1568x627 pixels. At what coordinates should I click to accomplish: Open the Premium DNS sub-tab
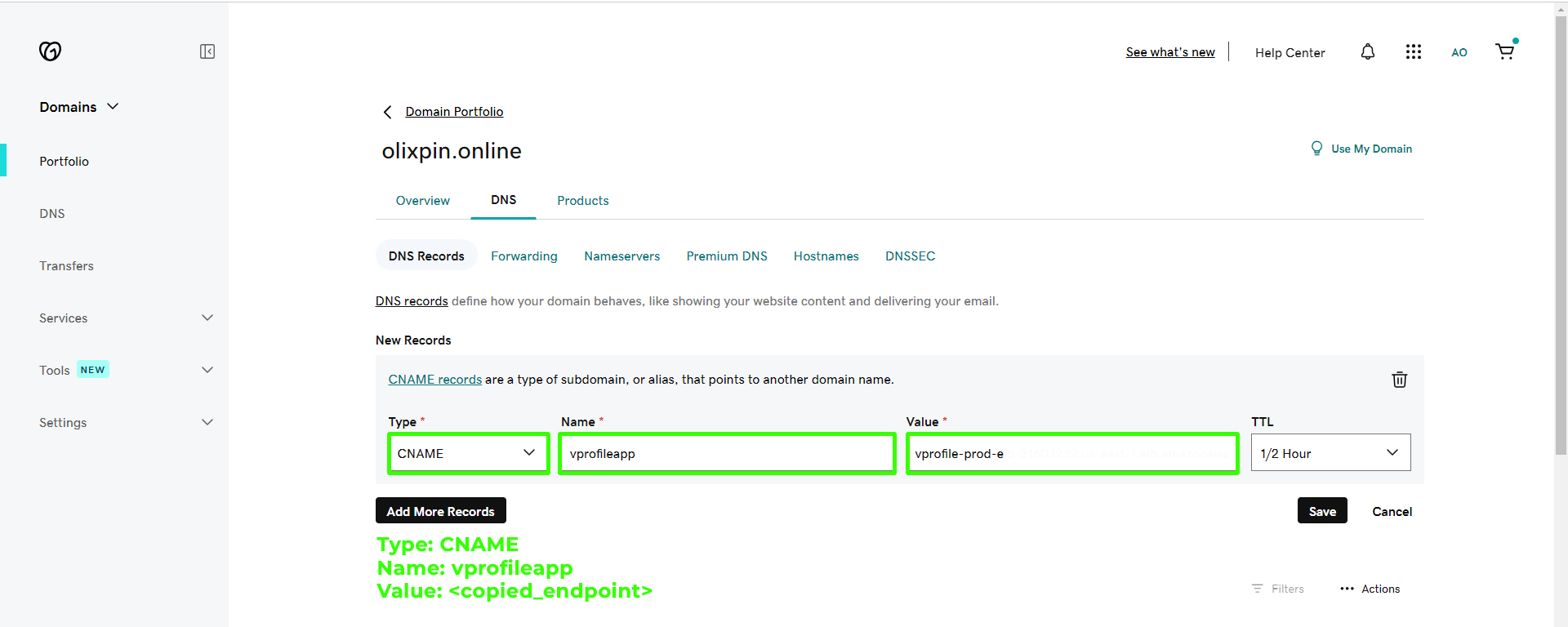click(727, 256)
